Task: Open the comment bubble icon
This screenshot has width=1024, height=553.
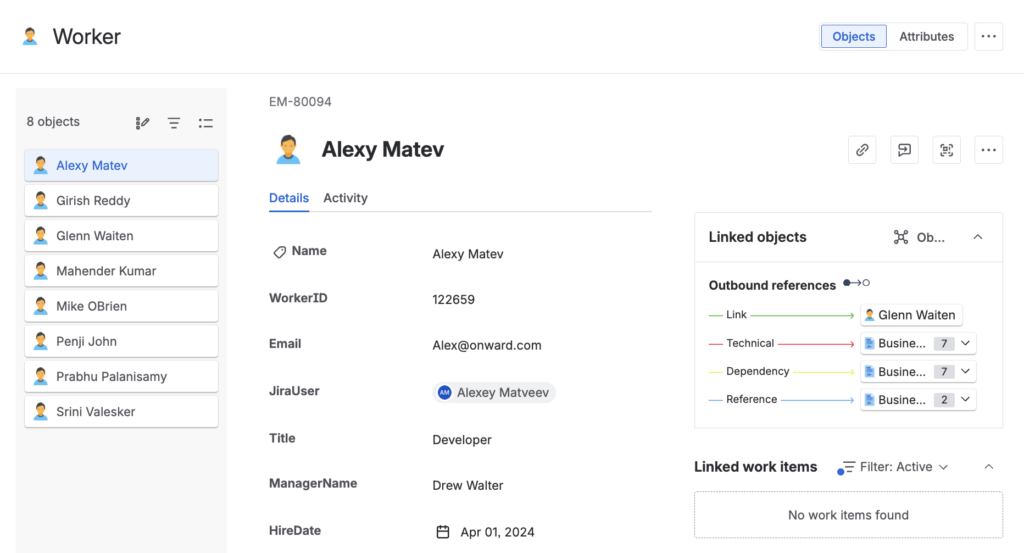Action: (x=904, y=150)
